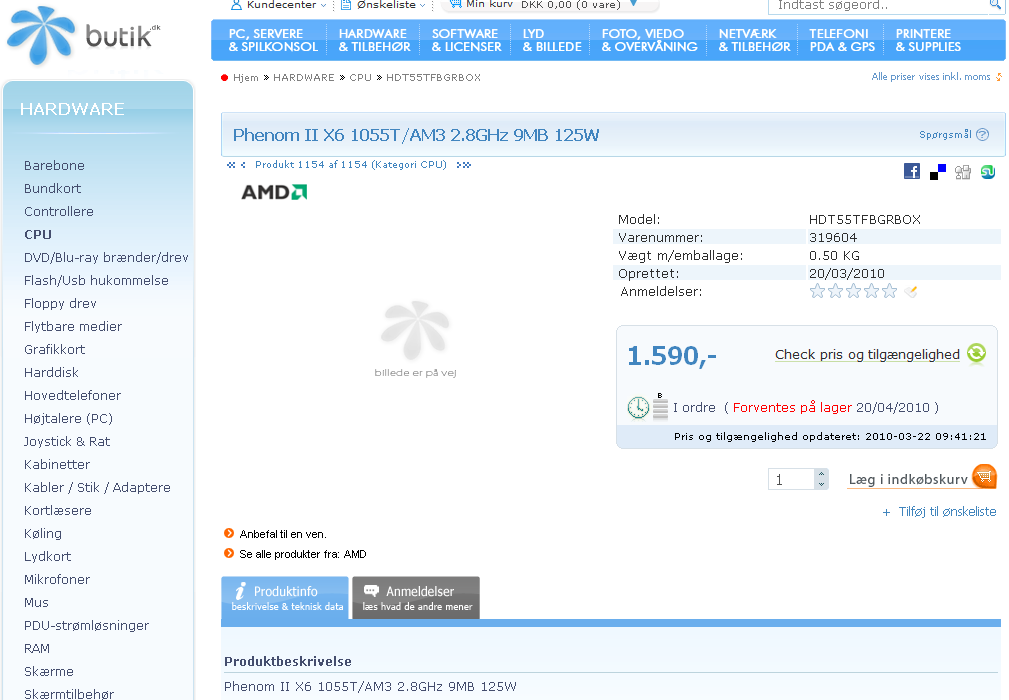Click the green refresh availability icon
The image size is (1009, 700).
(976, 353)
